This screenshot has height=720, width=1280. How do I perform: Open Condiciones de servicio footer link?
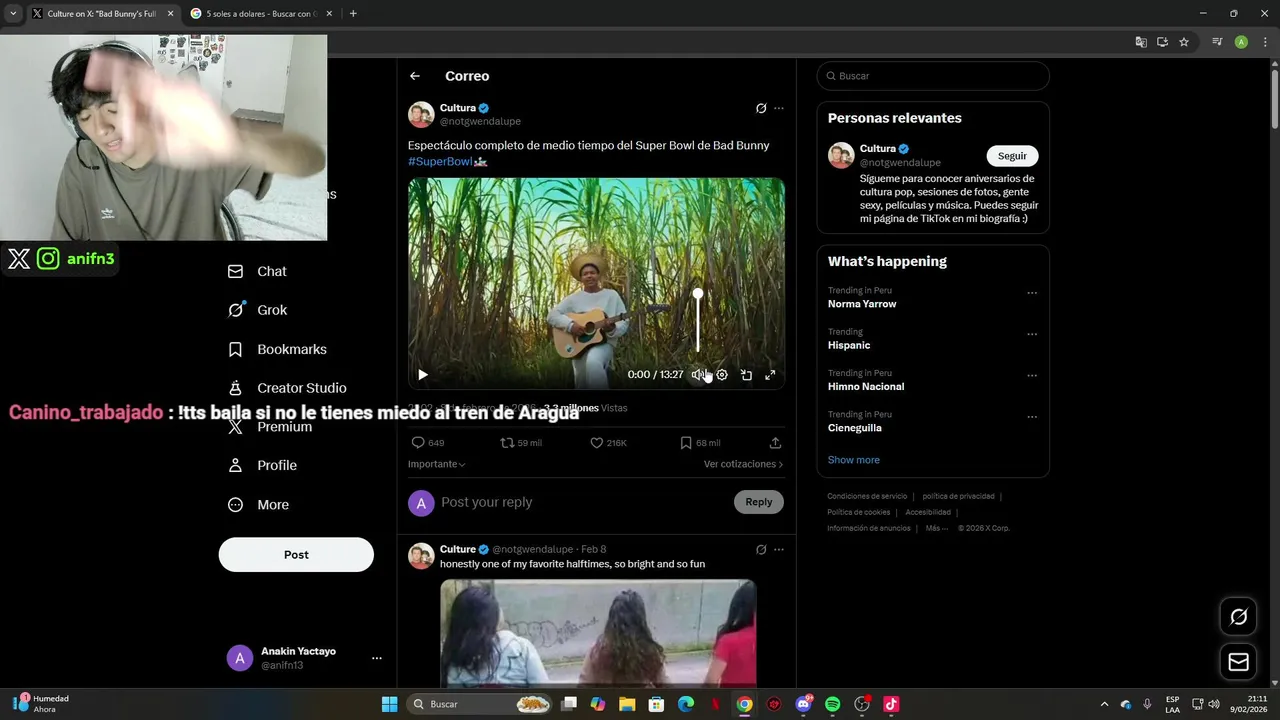[867, 496]
